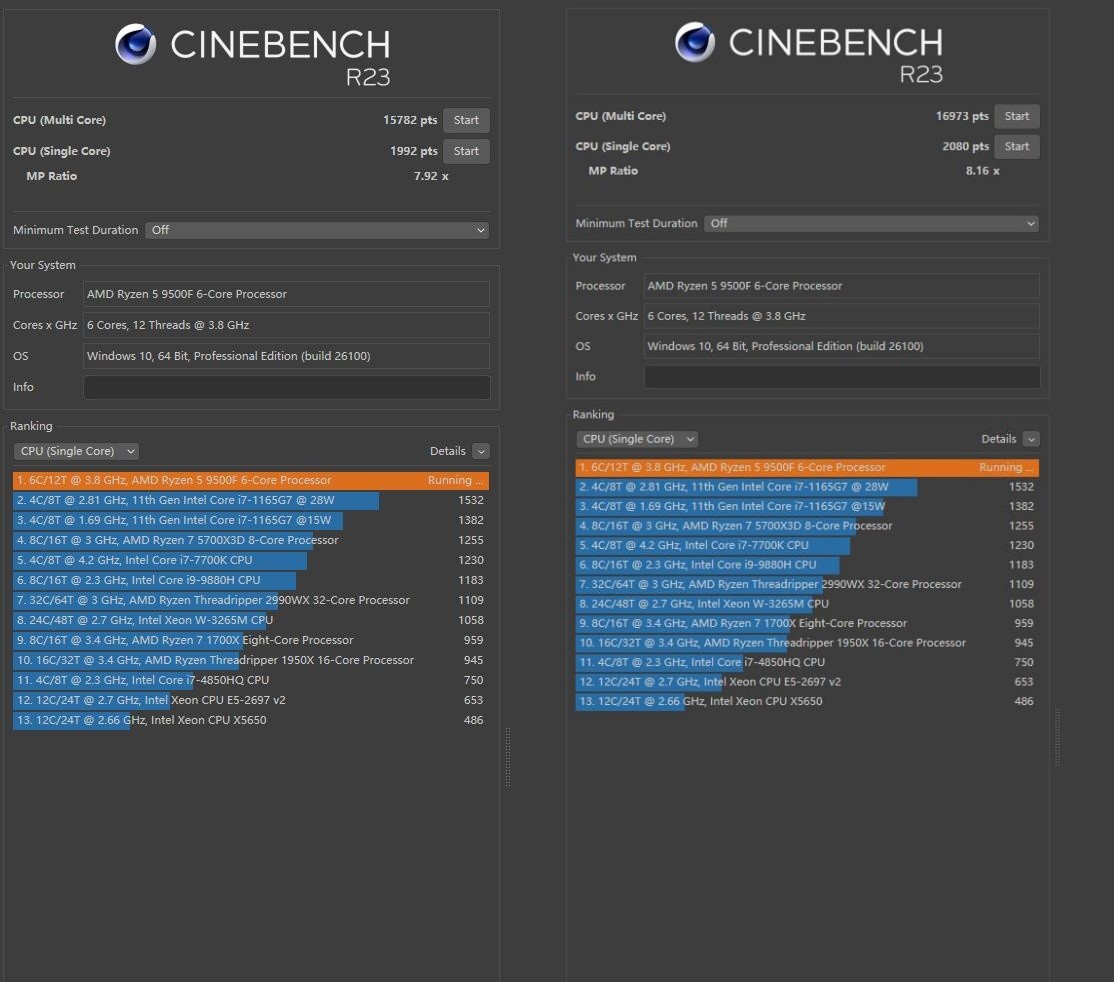Select Ryzen 7 5700X3D row in left window

pos(251,540)
